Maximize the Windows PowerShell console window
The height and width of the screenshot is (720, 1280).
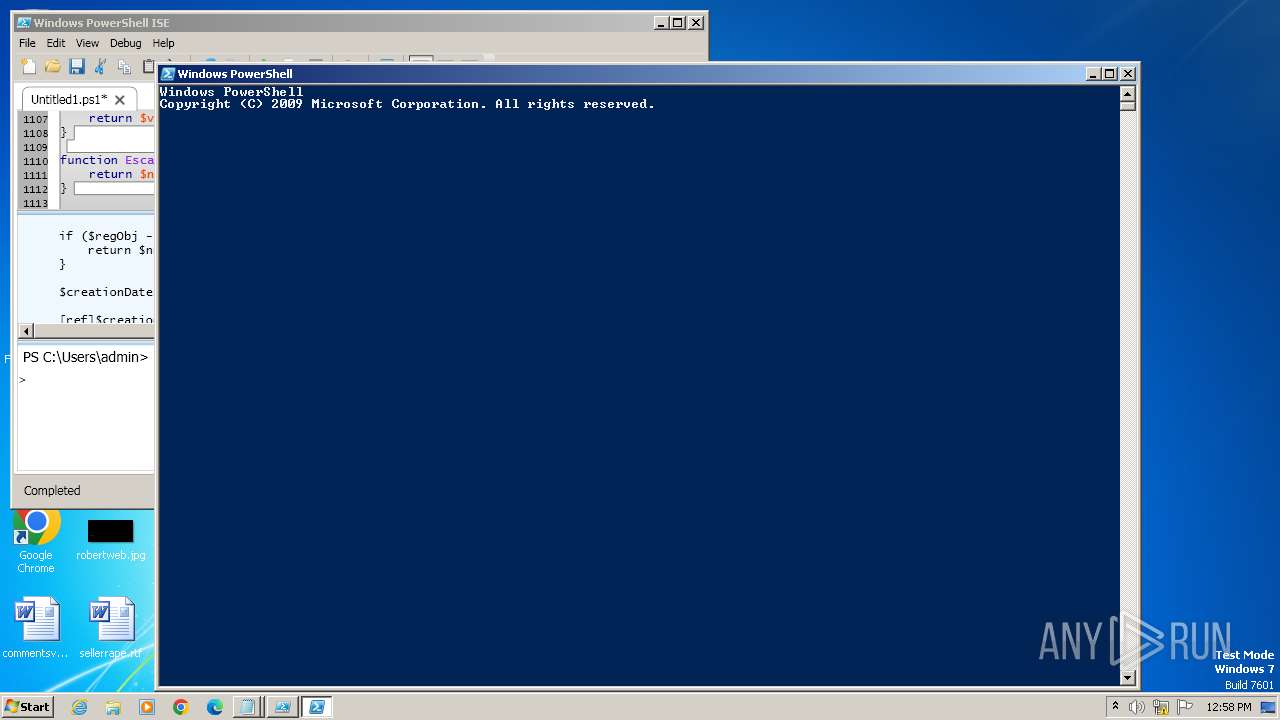pyautogui.click(x=1110, y=74)
